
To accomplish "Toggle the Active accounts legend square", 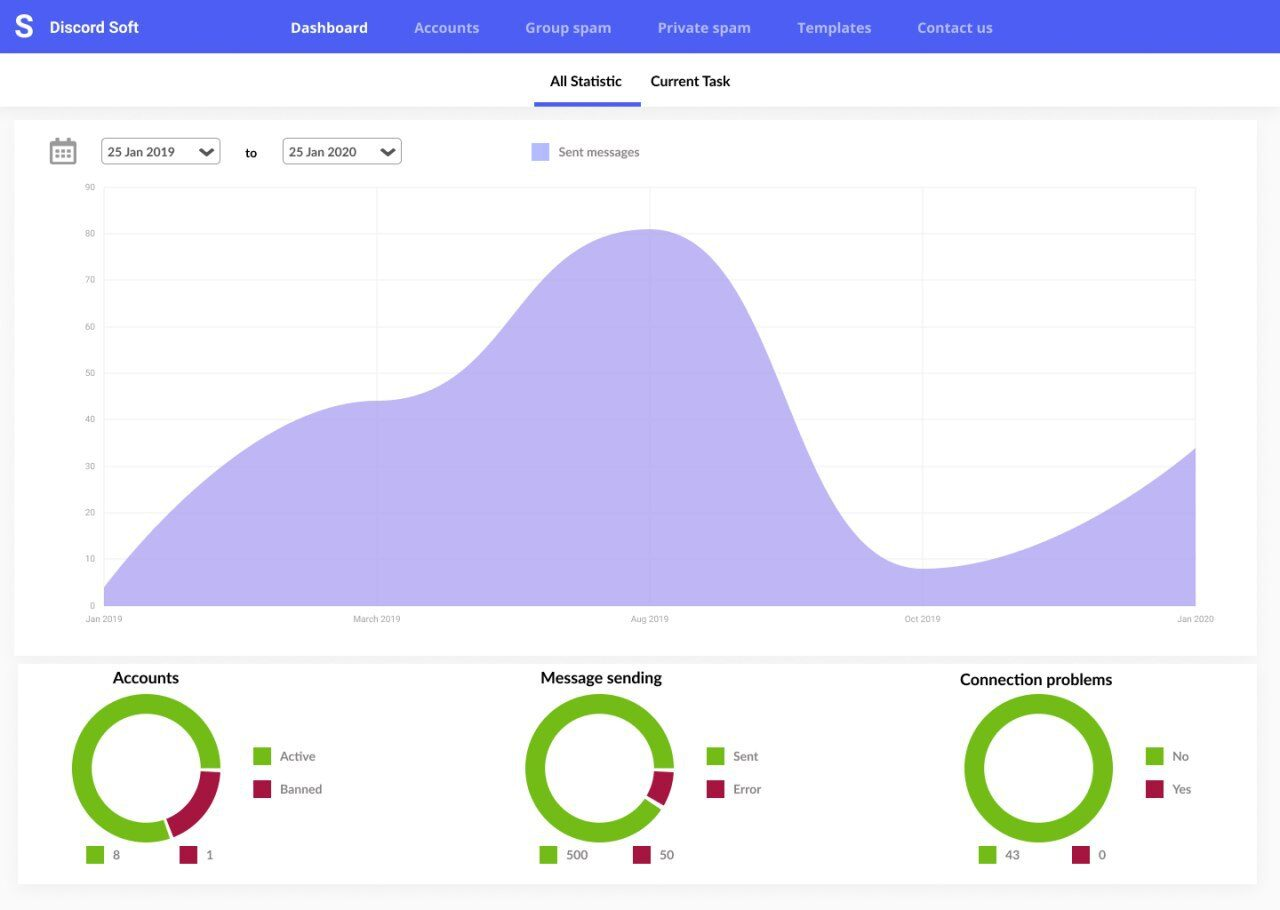I will coord(262,756).
